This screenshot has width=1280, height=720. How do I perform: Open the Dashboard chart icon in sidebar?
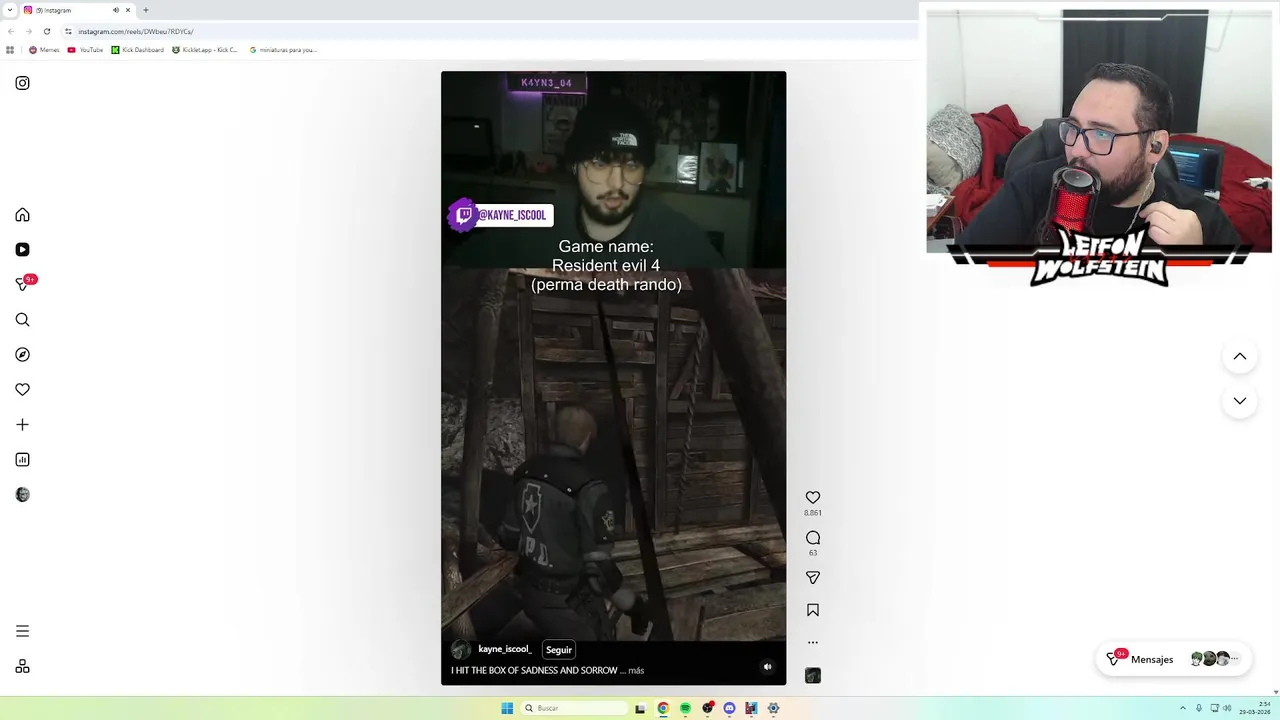click(22, 460)
